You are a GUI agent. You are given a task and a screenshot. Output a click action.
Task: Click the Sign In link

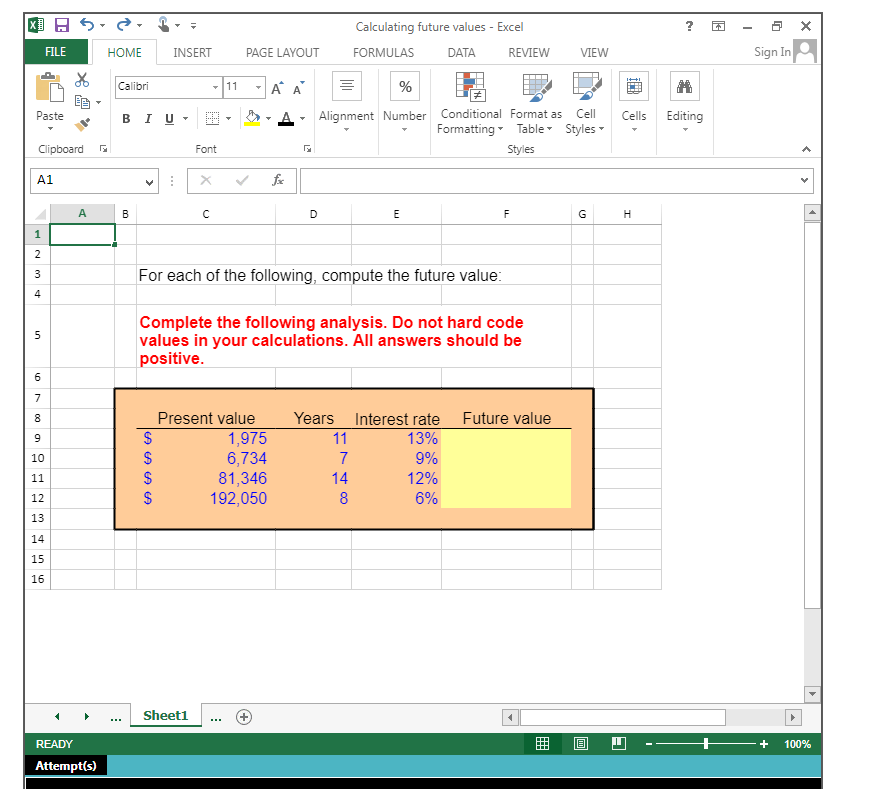click(x=771, y=51)
